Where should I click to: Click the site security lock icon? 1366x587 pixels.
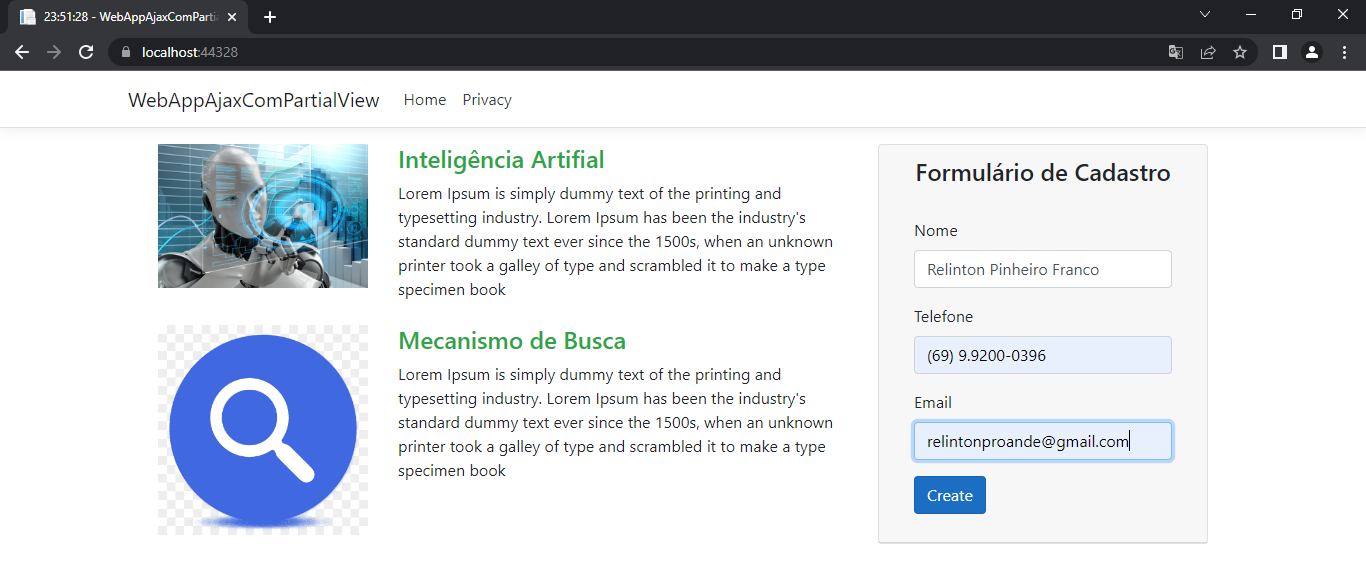(x=125, y=51)
